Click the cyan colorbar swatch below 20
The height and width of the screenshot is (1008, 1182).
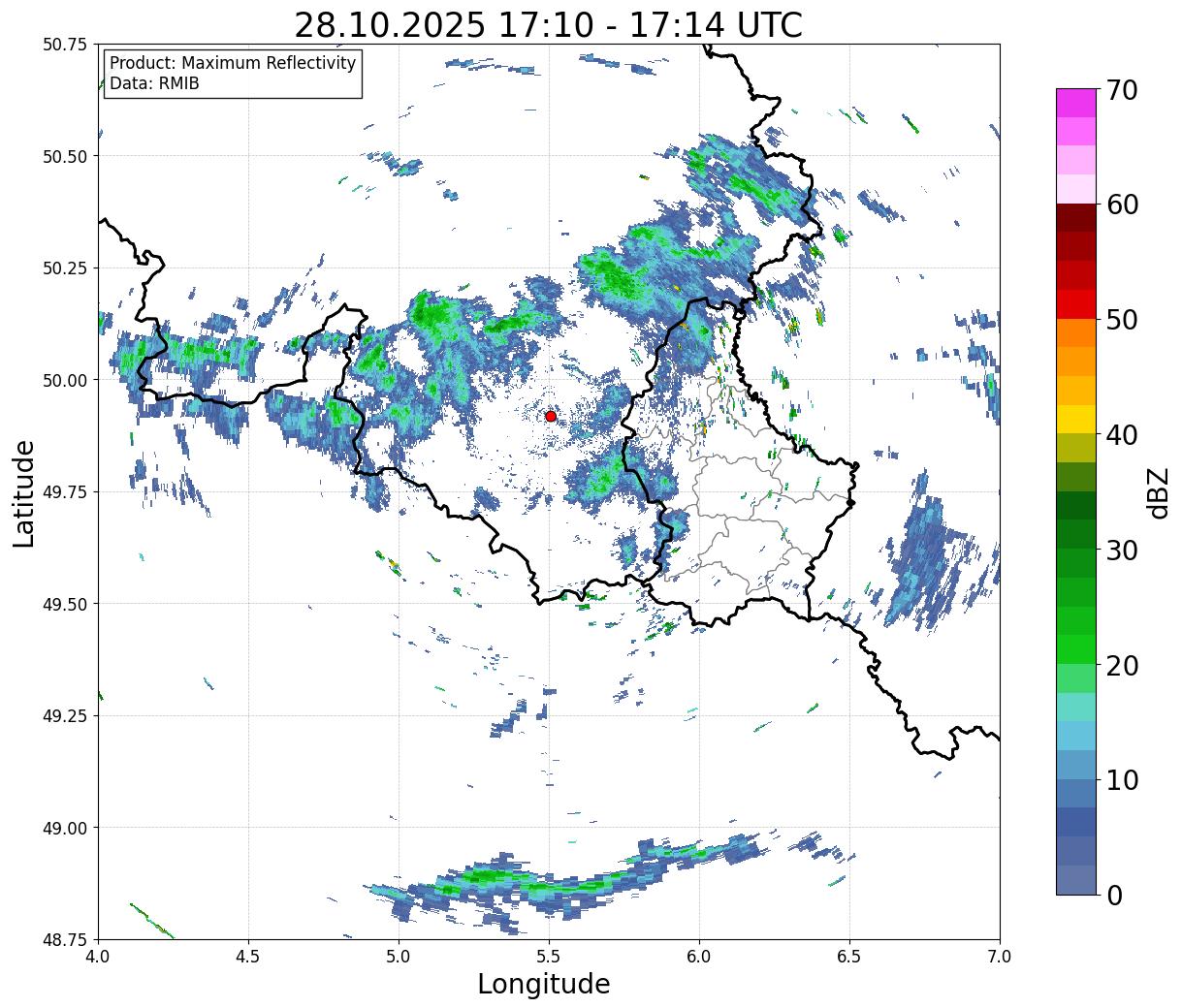click(x=1076, y=708)
